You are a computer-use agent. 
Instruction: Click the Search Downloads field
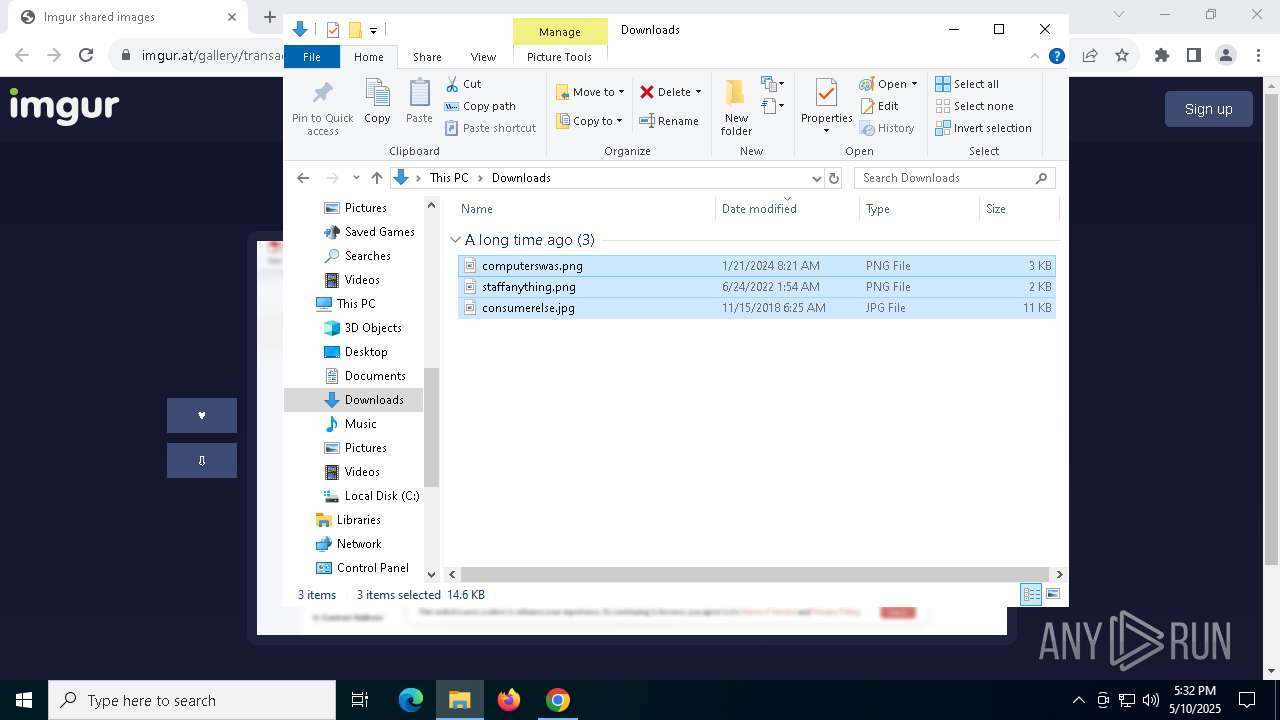point(954,178)
